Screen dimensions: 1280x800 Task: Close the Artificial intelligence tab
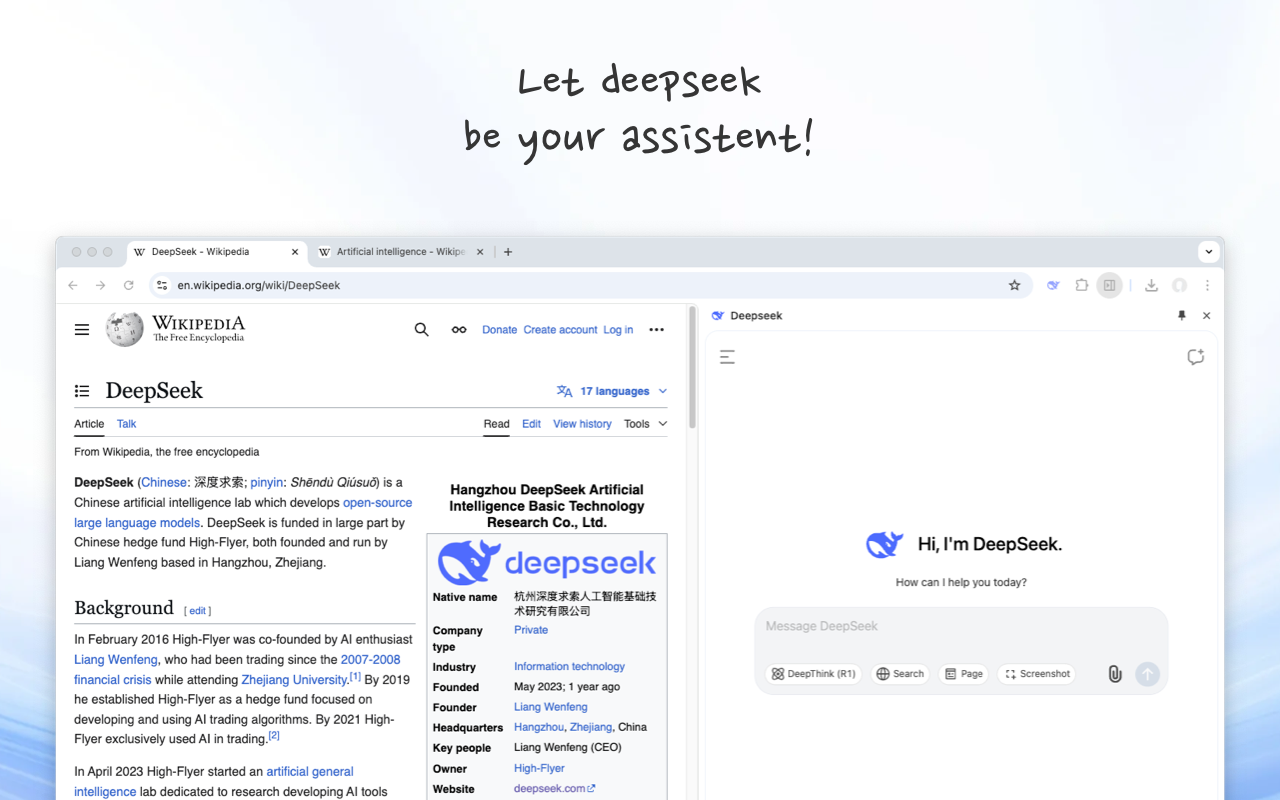tap(480, 252)
